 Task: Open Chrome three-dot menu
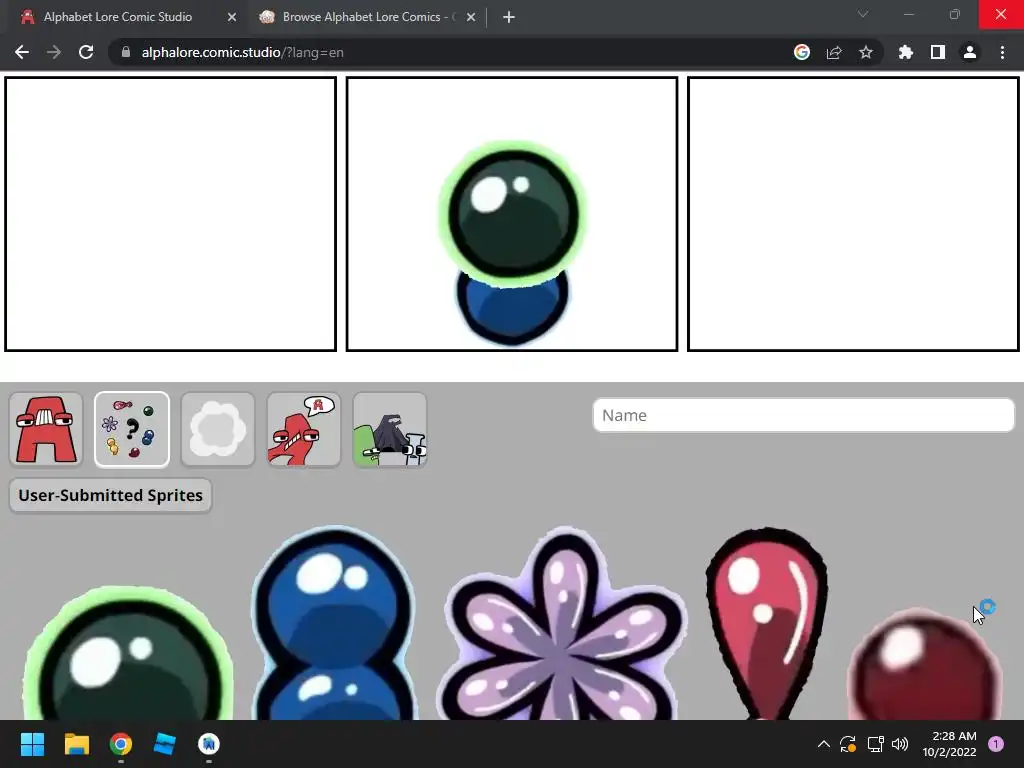1002,52
